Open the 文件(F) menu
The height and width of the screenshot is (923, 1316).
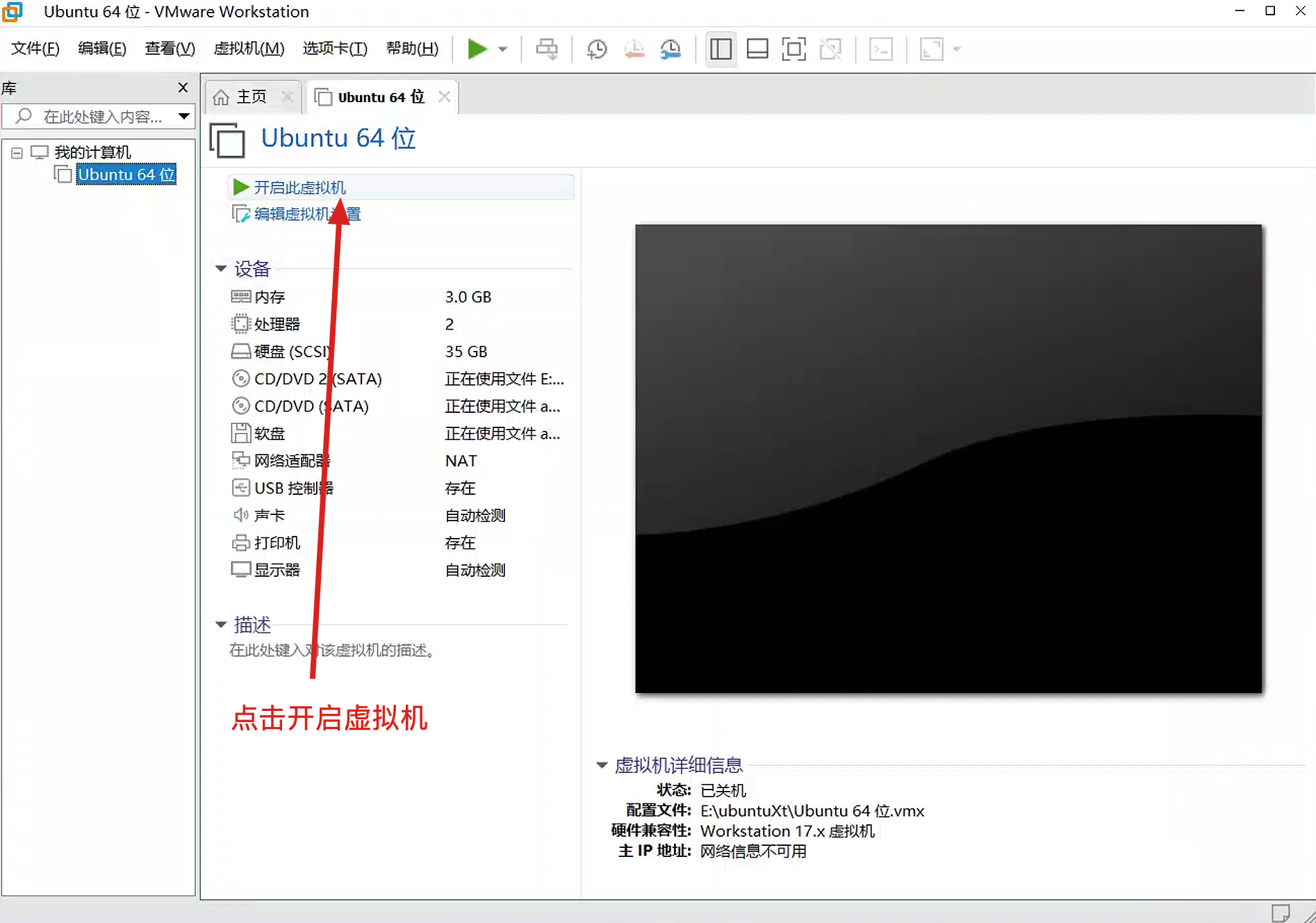tap(35, 48)
